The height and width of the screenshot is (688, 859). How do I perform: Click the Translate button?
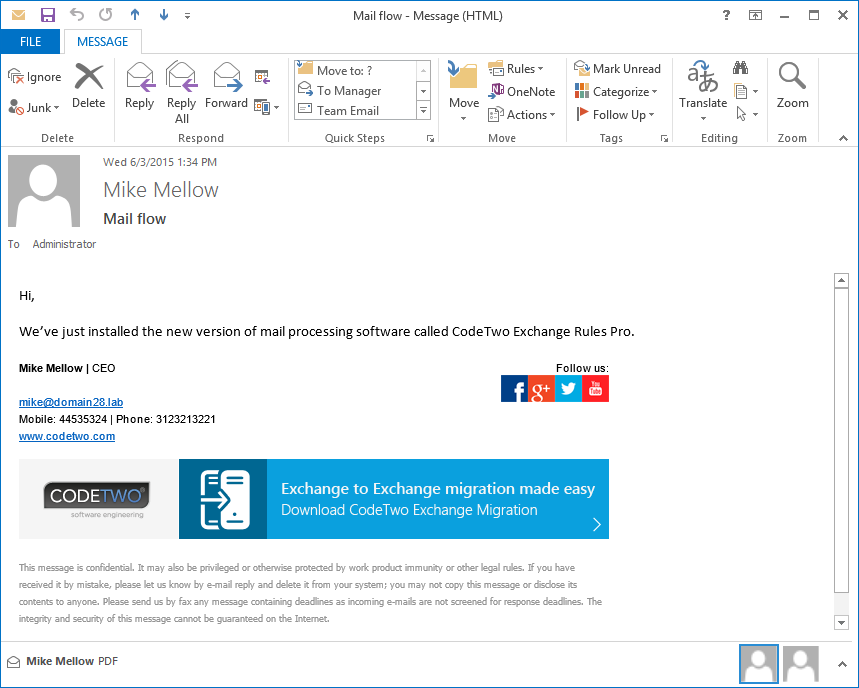click(x=703, y=90)
